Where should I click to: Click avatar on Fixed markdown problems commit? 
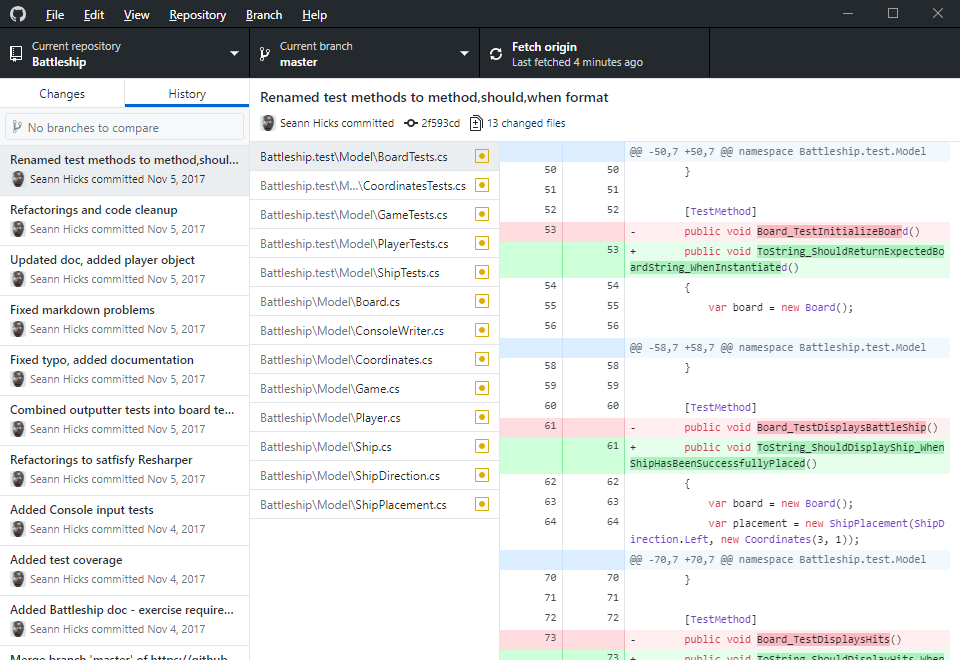point(18,329)
